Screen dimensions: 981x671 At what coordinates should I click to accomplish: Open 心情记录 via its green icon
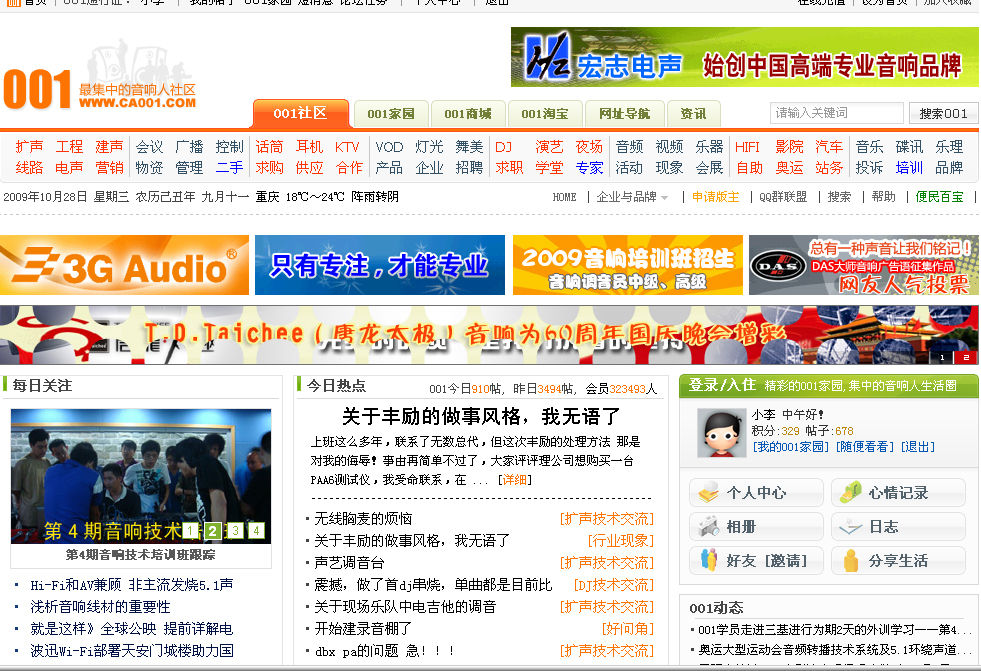[851, 493]
